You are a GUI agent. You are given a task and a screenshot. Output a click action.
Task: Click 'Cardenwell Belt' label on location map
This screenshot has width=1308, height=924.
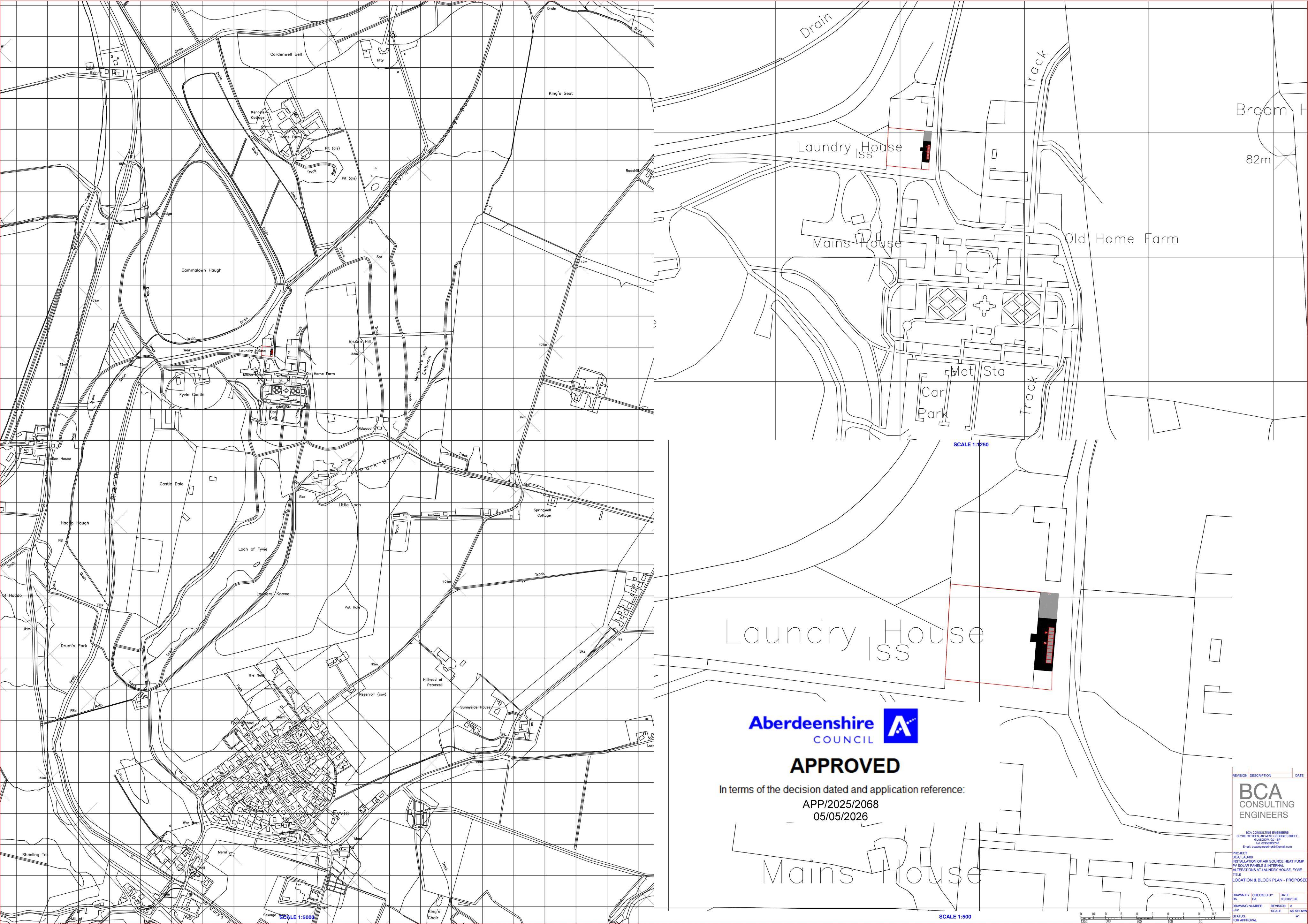[286, 54]
